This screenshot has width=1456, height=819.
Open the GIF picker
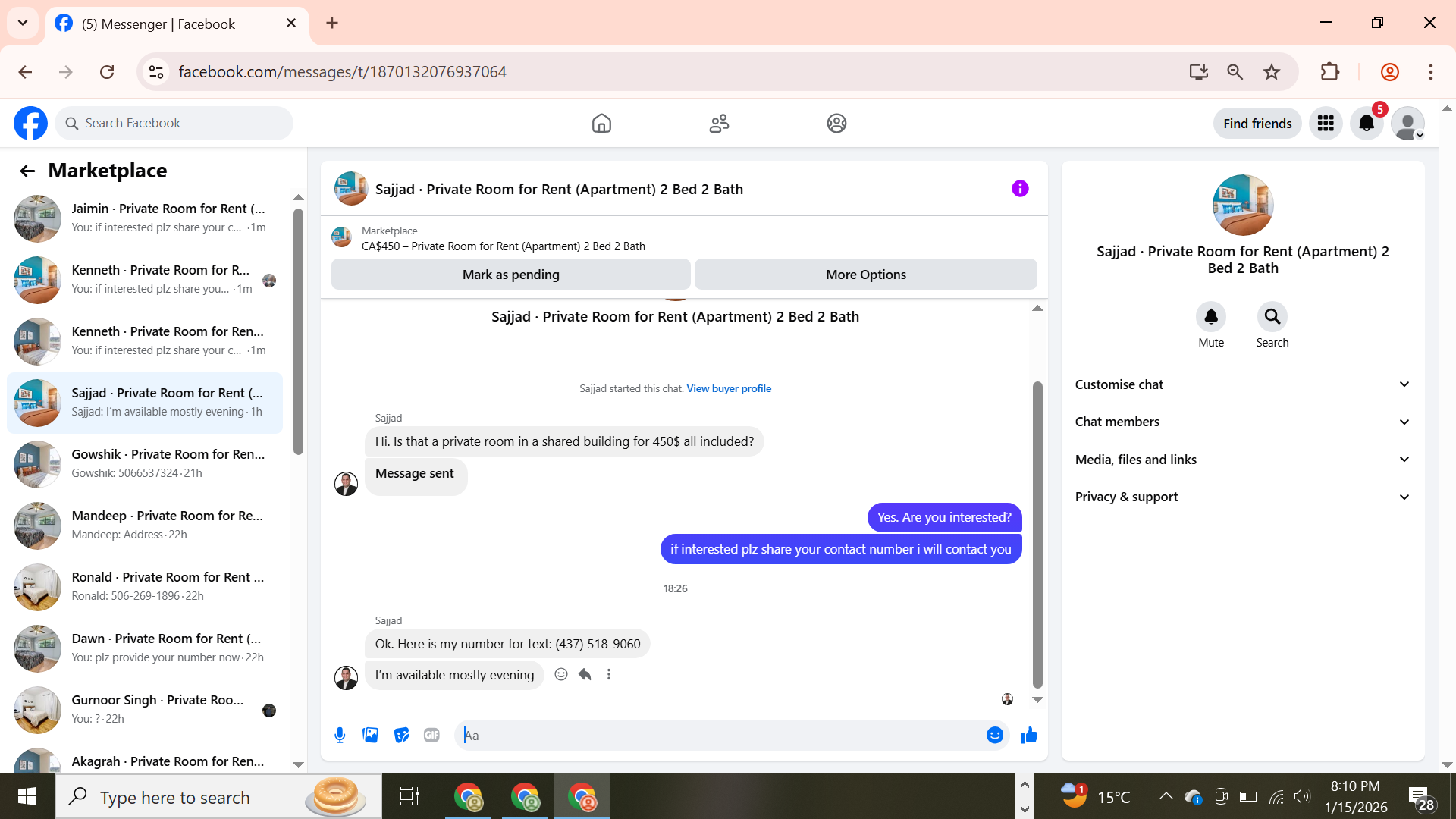point(431,735)
